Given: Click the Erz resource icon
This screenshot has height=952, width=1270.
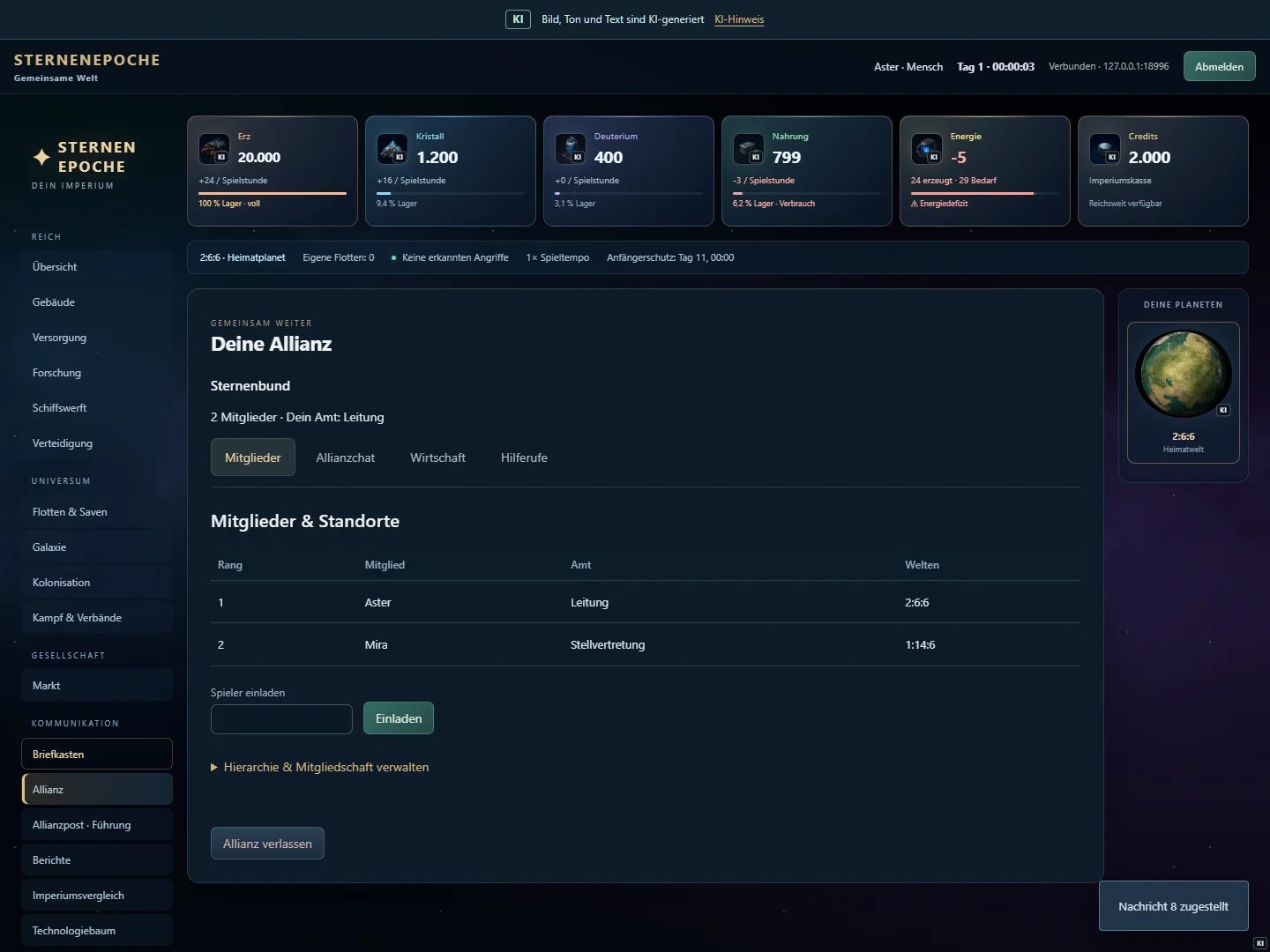Looking at the screenshot, I should tap(214, 149).
